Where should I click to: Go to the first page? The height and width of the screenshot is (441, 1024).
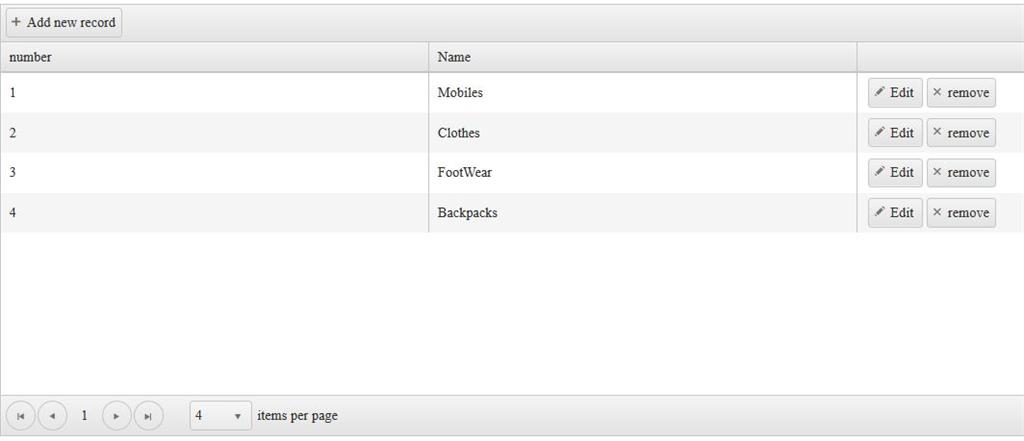[x=21, y=416]
